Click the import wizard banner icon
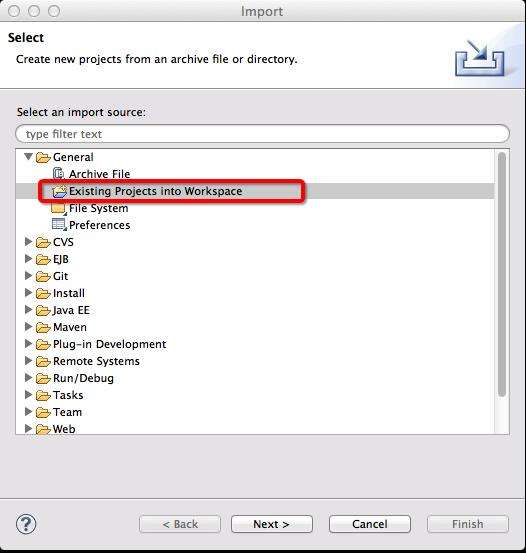This screenshot has width=526, height=553. pyautogui.click(x=480, y=58)
